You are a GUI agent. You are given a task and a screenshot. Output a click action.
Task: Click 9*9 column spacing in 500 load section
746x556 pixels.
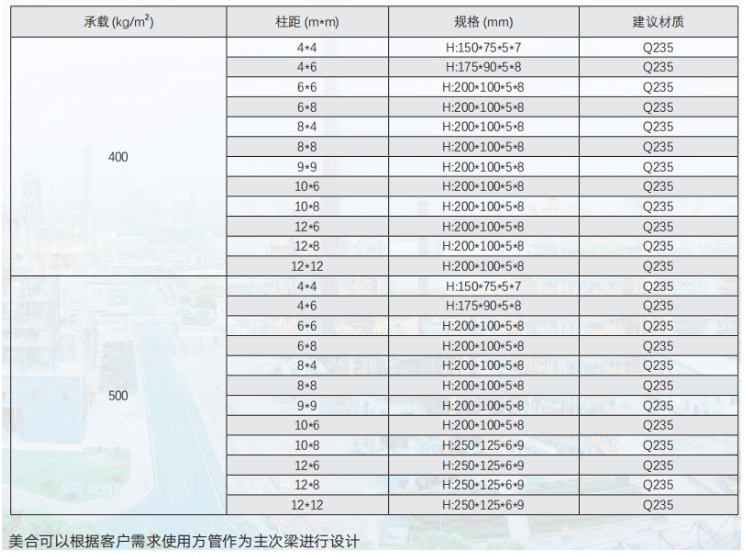point(307,406)
